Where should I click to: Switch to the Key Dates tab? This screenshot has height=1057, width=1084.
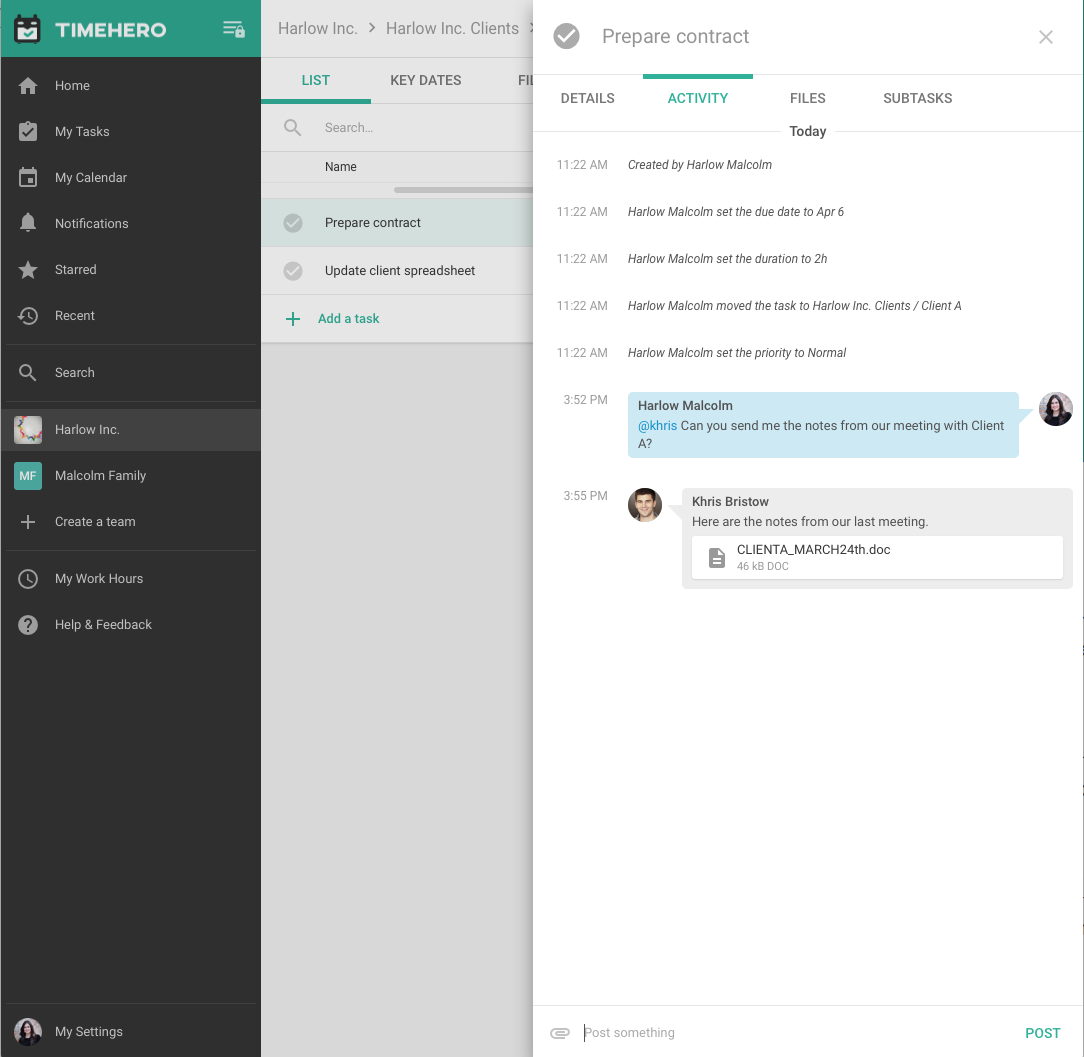point(426,80)
